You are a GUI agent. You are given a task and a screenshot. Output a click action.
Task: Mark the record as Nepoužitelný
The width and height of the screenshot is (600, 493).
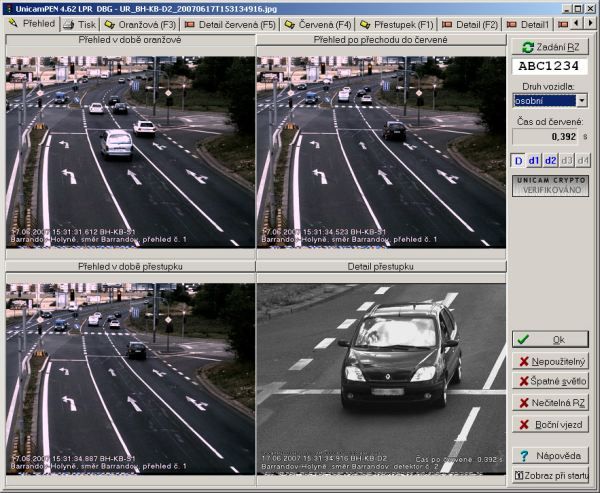click(550, 361)
